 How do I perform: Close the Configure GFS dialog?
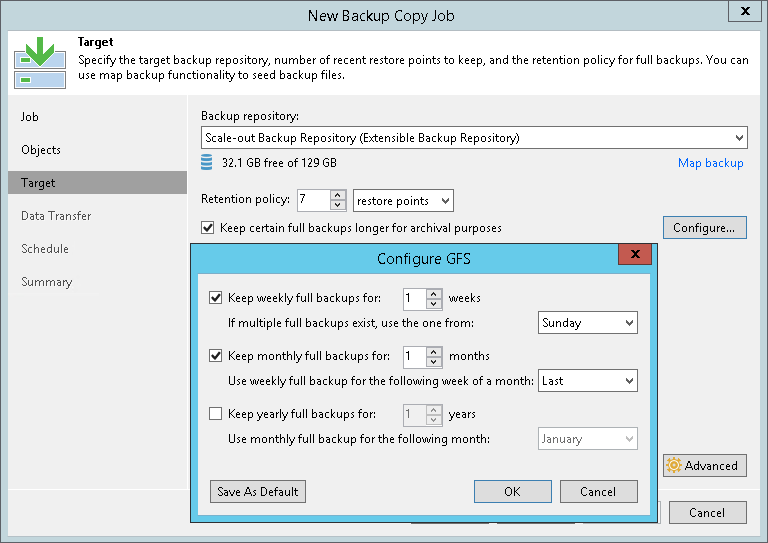click(x=635, y=254)
